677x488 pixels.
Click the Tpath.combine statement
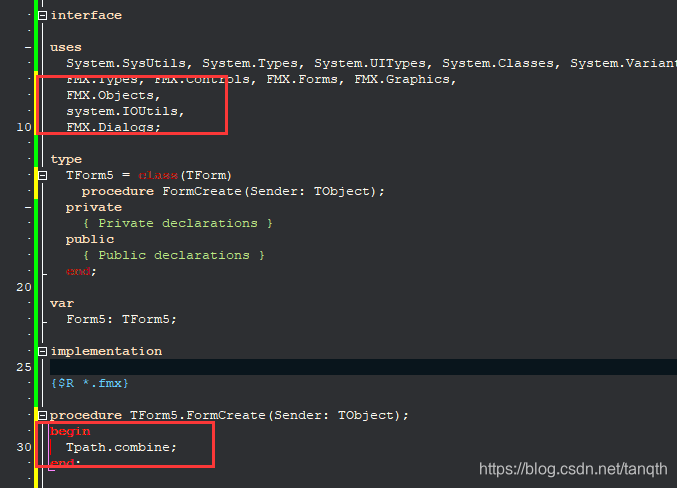[121, 447]
